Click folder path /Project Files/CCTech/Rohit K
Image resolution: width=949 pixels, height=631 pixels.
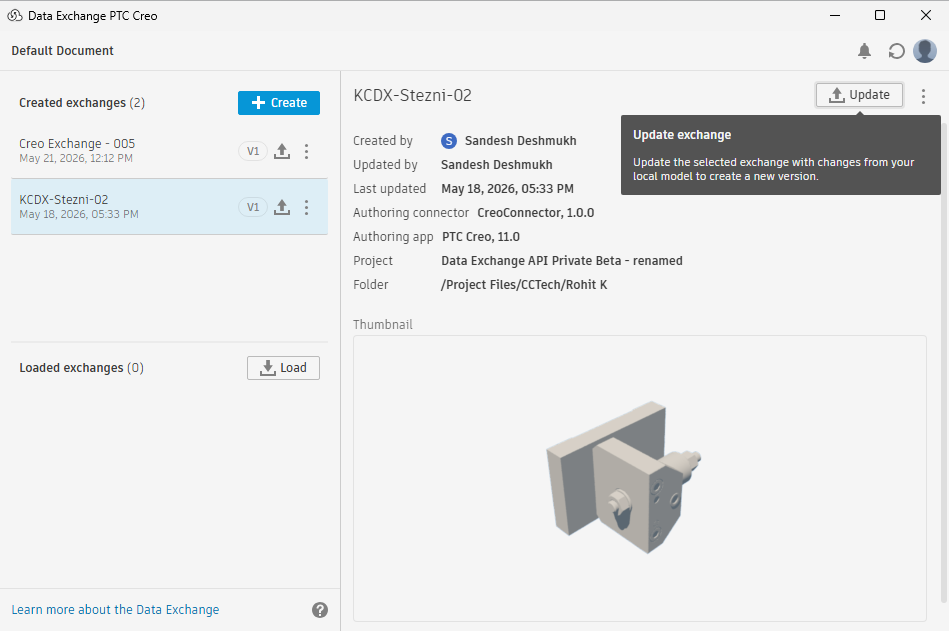(524, 285)
